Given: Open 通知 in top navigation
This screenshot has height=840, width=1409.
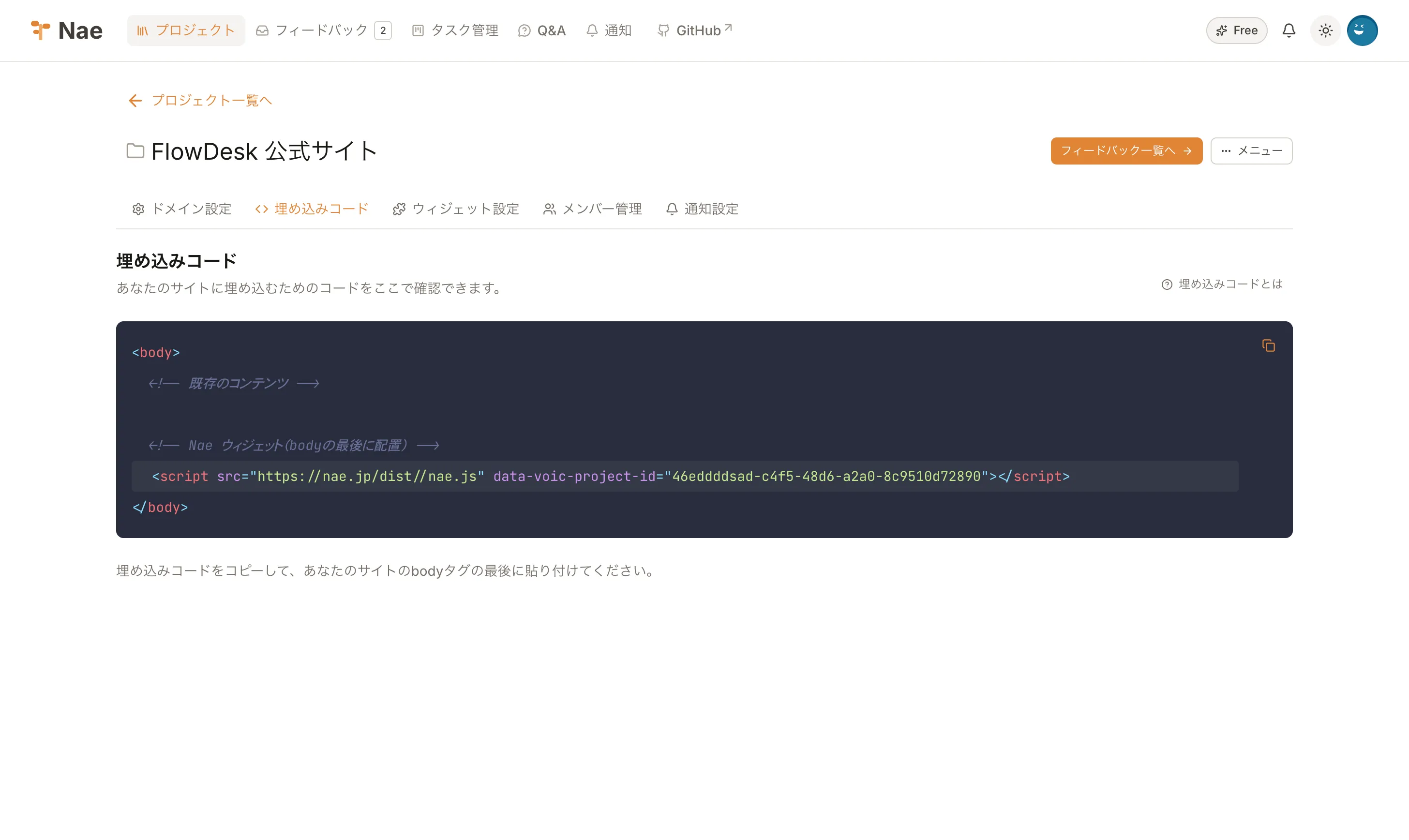Looking at the screenshot, I should (609, 30).
